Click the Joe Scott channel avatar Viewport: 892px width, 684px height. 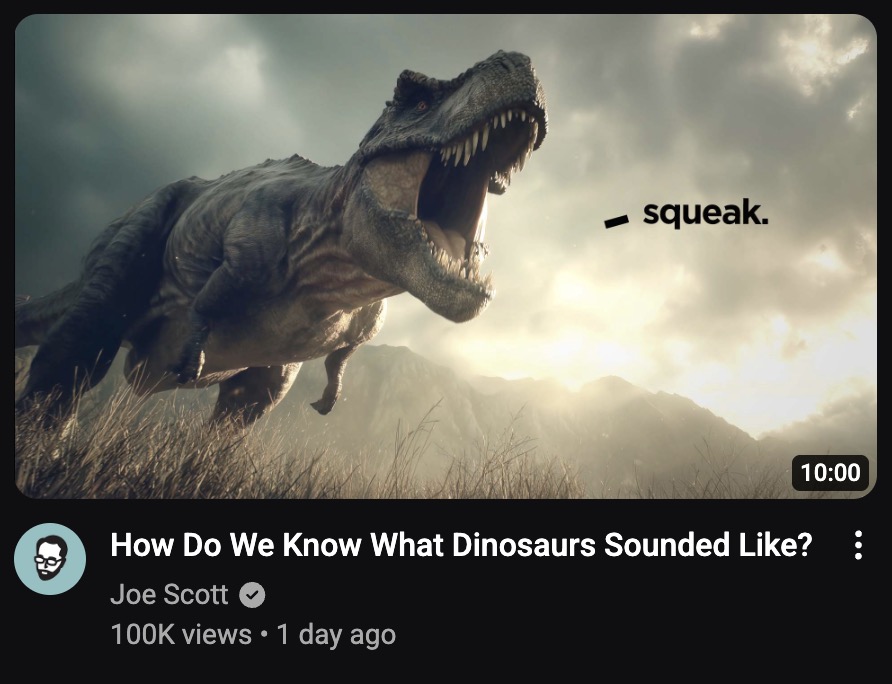click(50, 558)
